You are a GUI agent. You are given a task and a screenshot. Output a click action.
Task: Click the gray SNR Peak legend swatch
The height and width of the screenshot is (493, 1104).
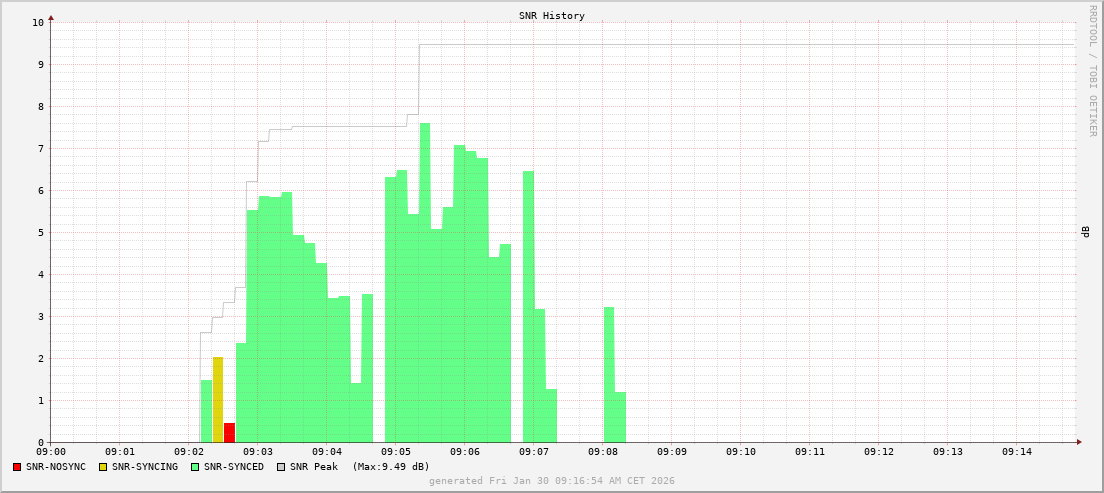(281, 467)
